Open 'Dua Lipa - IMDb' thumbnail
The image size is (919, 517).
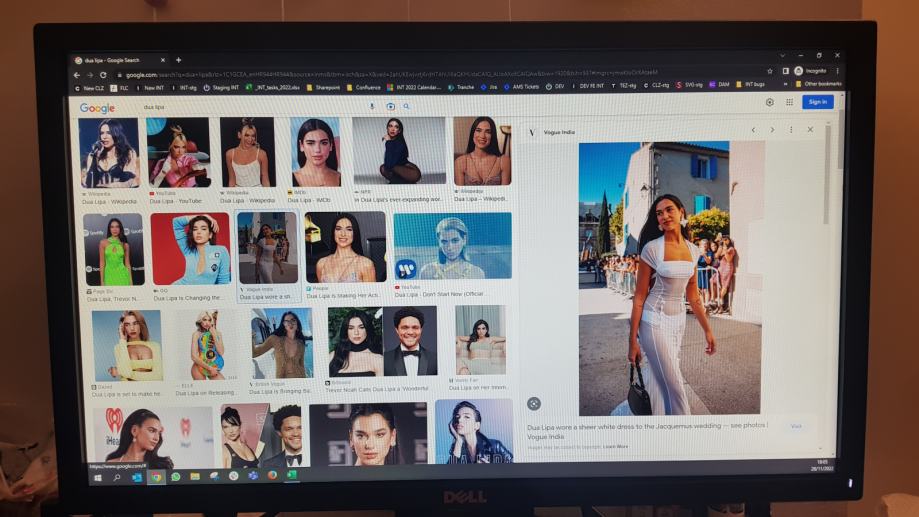(315, 152)
